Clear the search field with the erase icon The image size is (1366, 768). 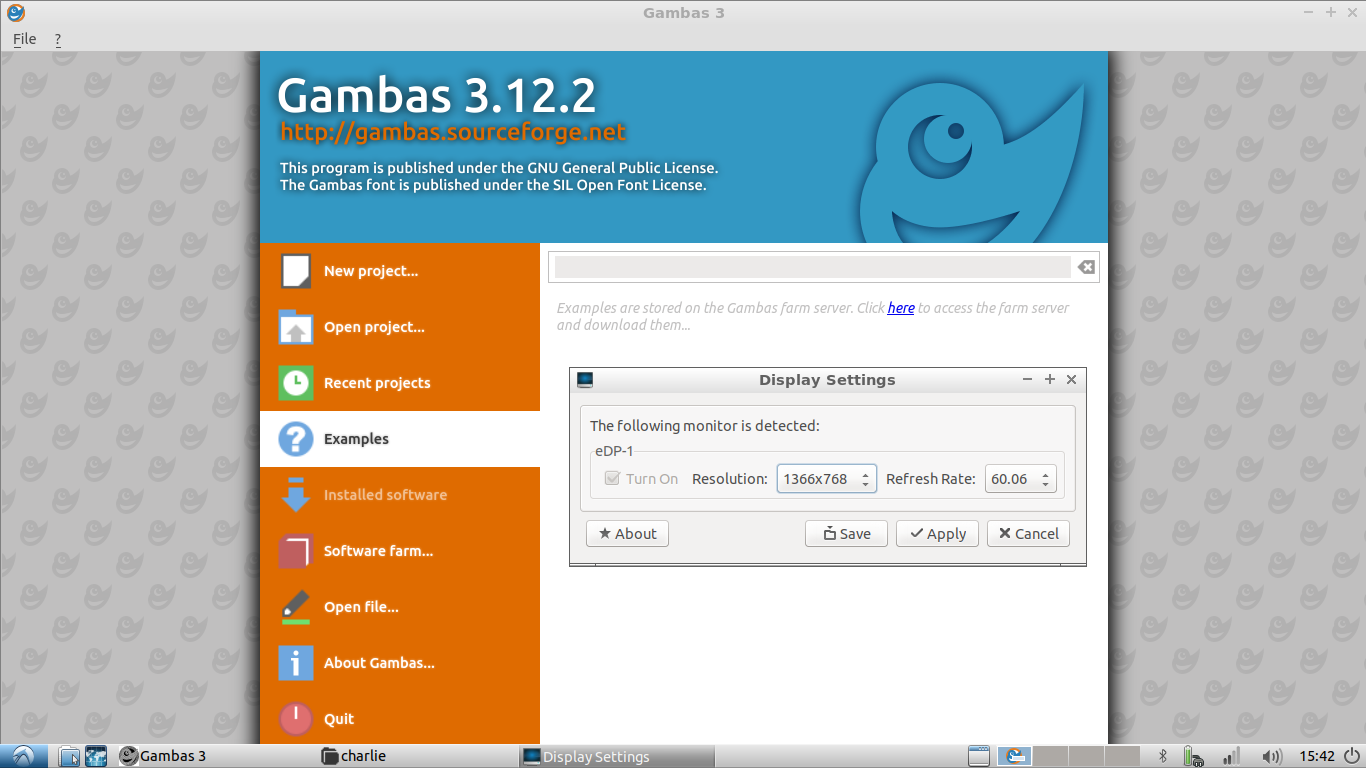(1086, 267)
